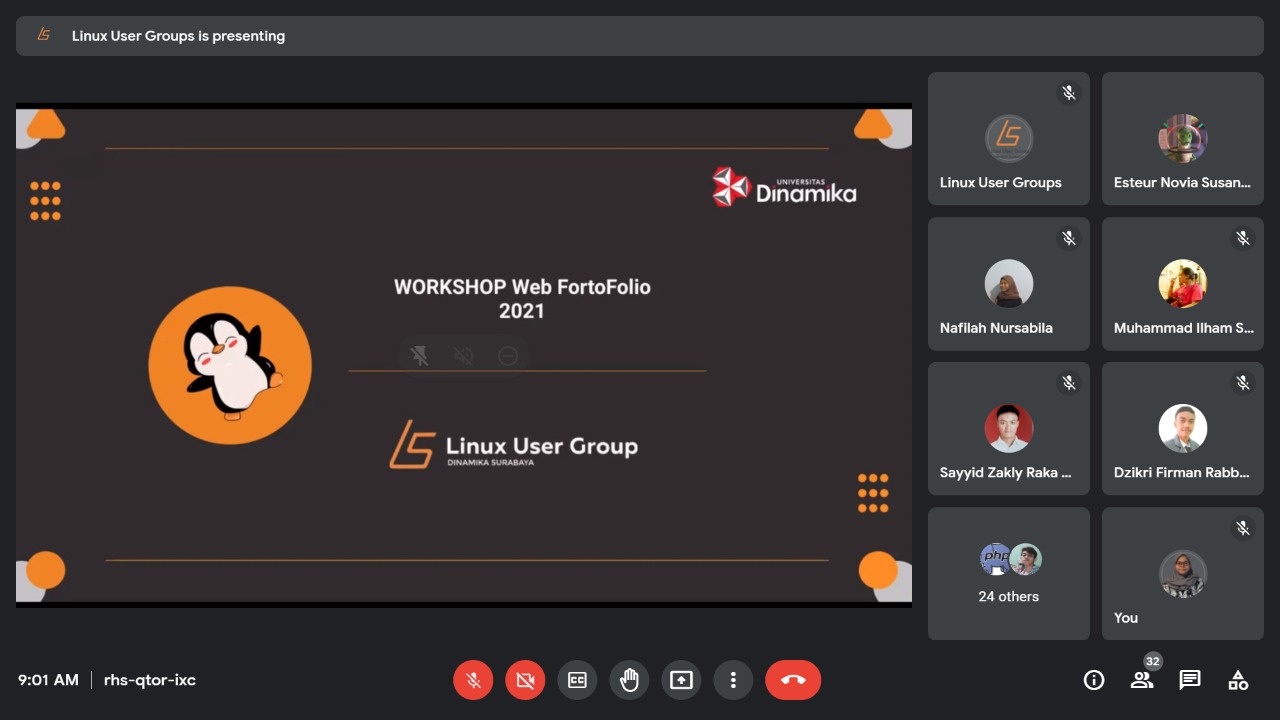Click the "Linux User Groups" name label in tile
This screenshot has width=1280, height=720.
point(1001,183)
